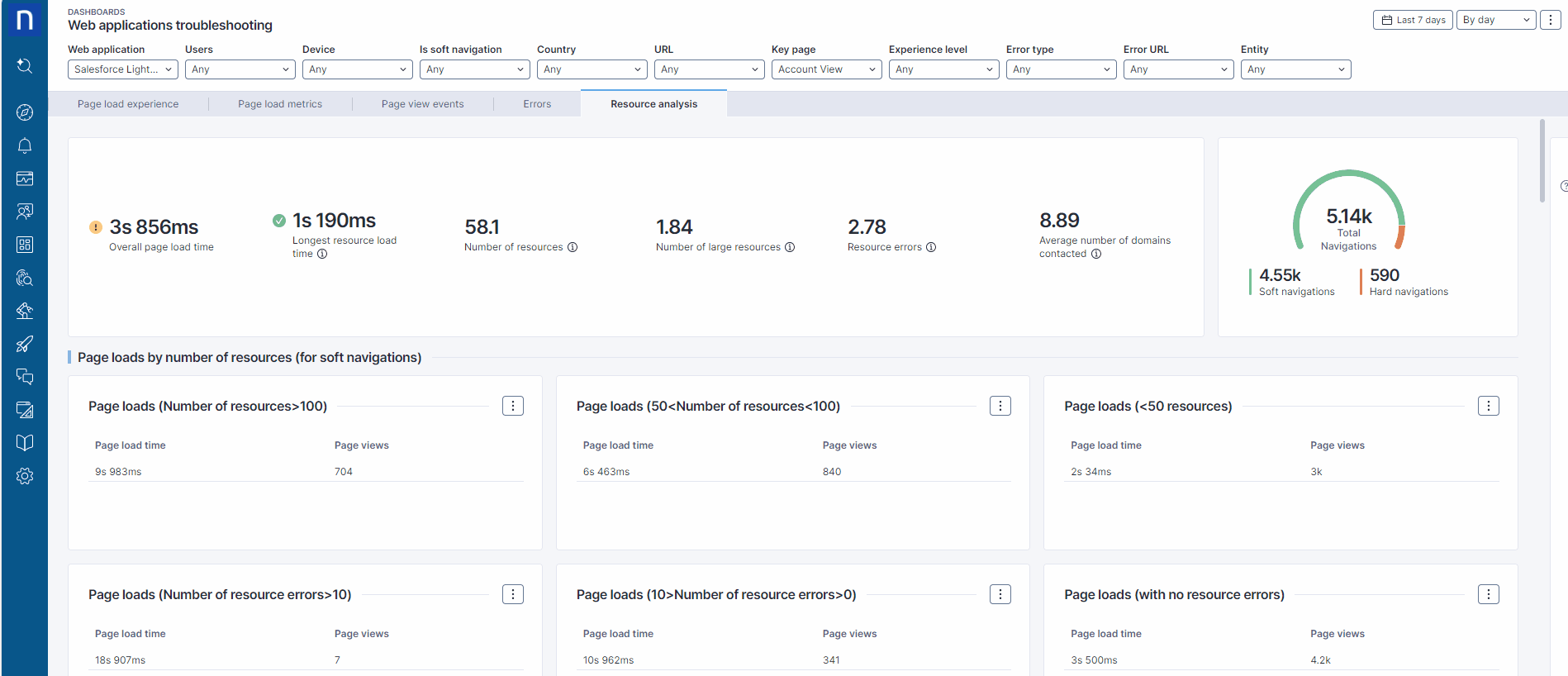Open the URL filter dropdown
Screen dimensions: 1568x676
(x=710, y=69)
